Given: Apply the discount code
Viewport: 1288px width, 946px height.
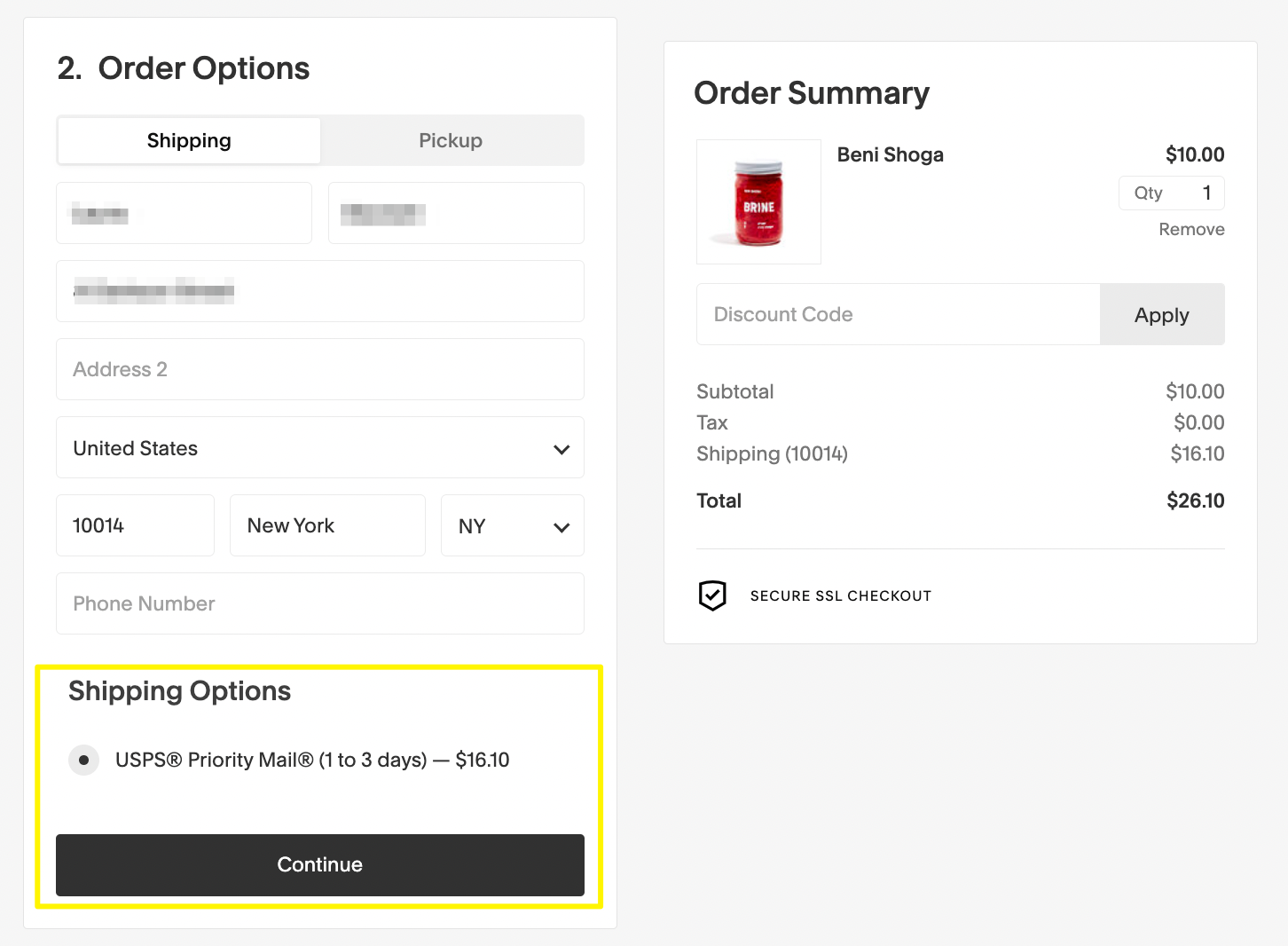Looking at the screenshot, I should (1162, 314).
